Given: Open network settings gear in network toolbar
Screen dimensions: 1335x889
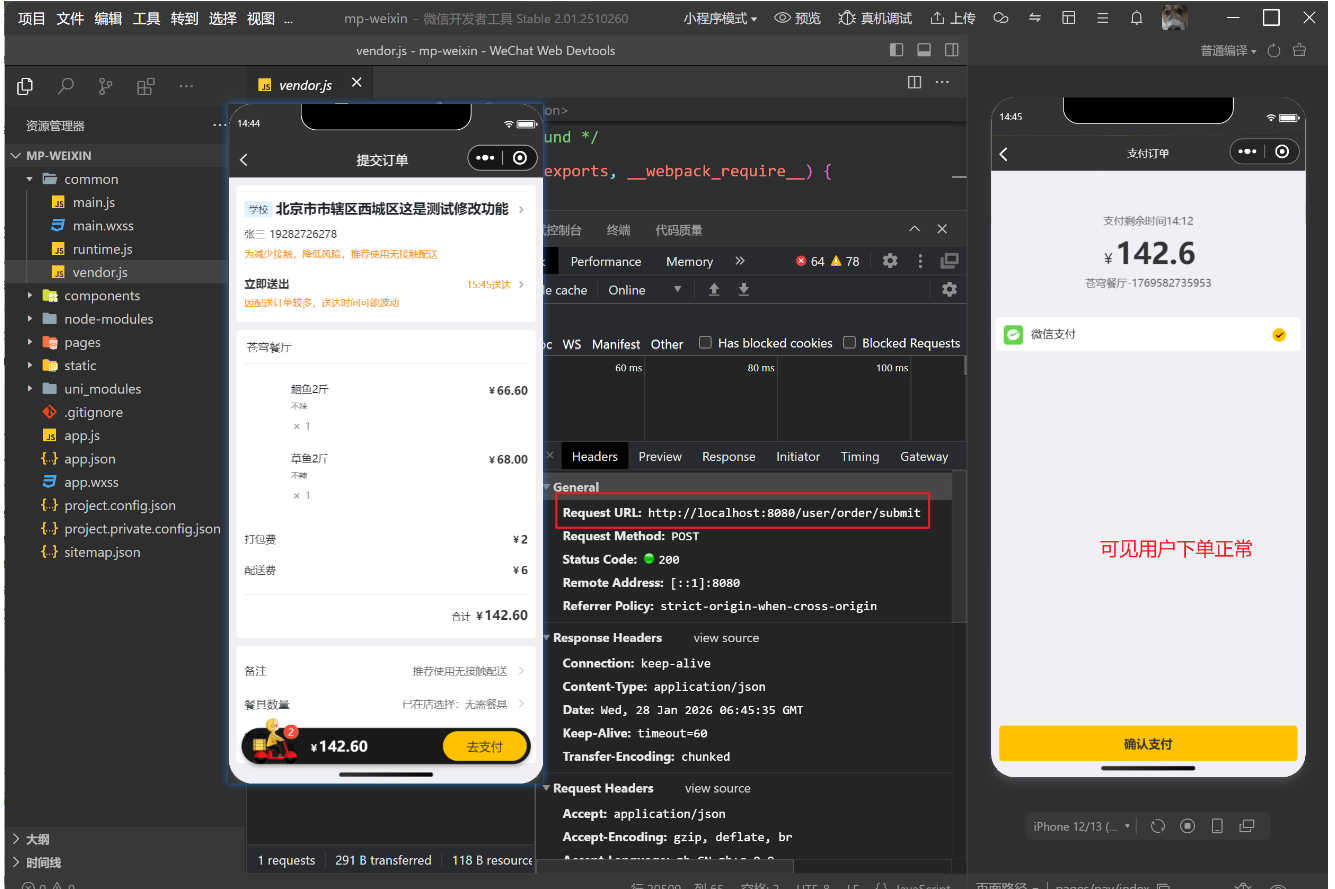Looking at the screenshot, I should click(949, 290).
